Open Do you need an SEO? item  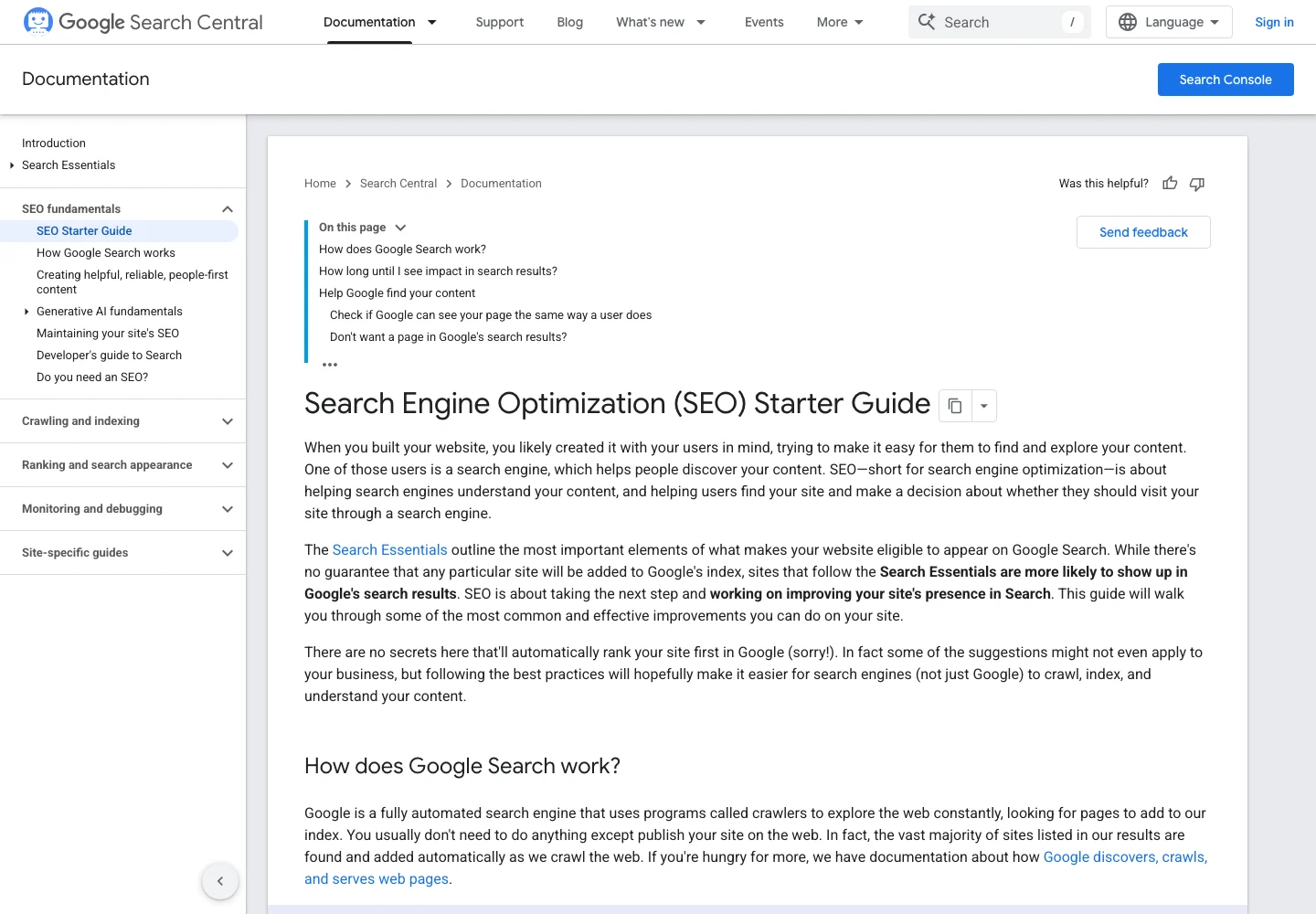92,377
